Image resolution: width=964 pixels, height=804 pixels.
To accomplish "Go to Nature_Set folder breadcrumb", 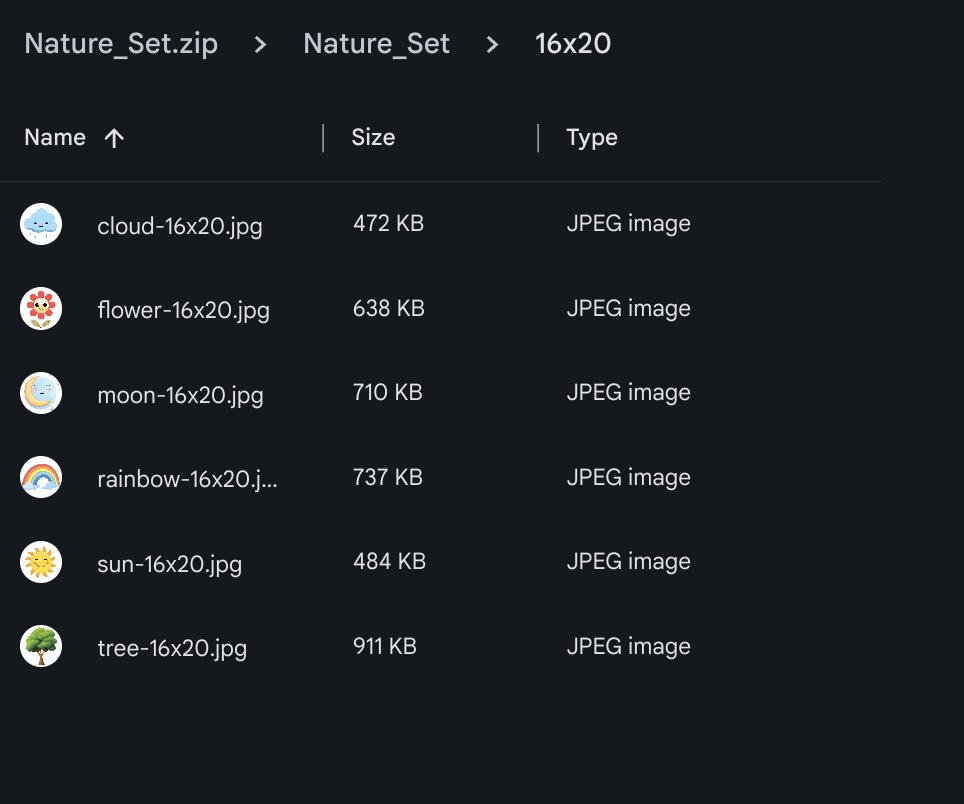I will 376,44.
